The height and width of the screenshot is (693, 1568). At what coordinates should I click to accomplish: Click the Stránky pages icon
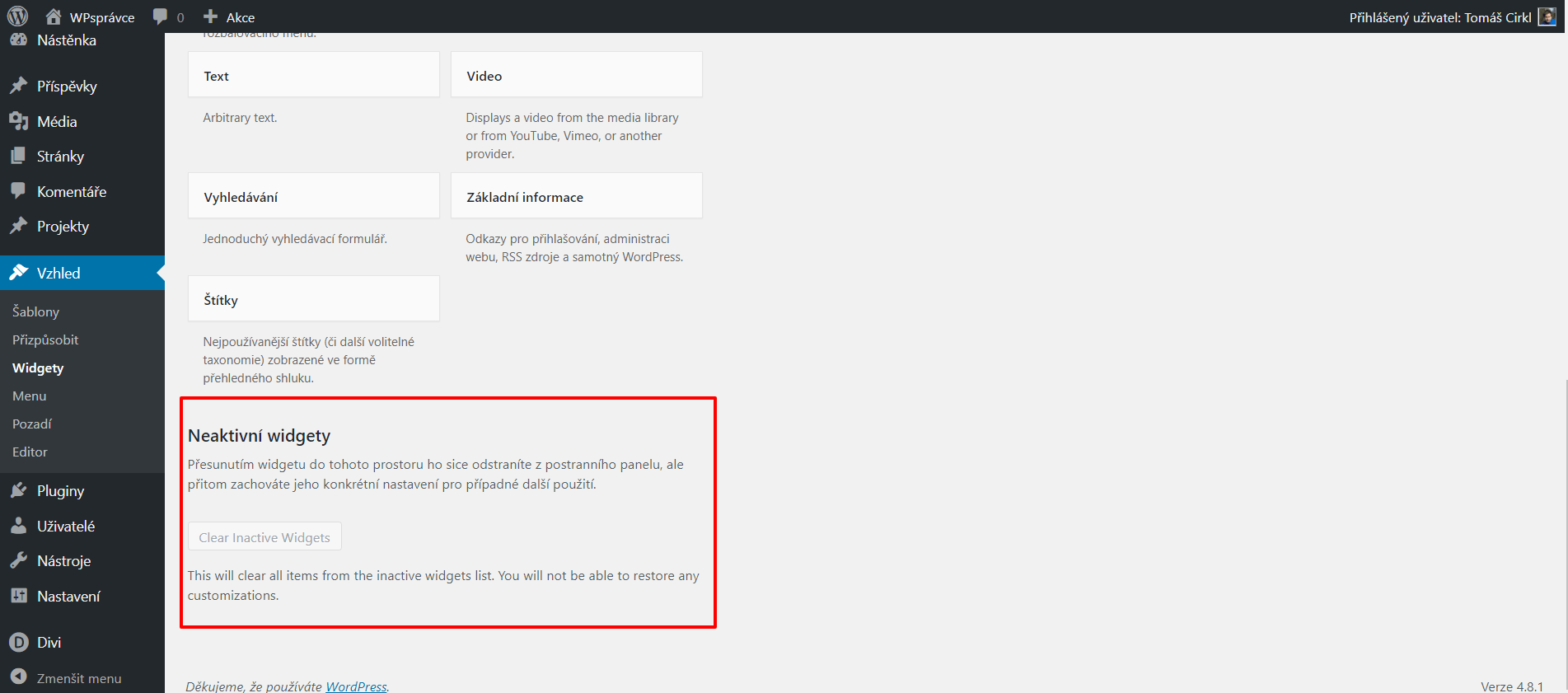[18, 156]
